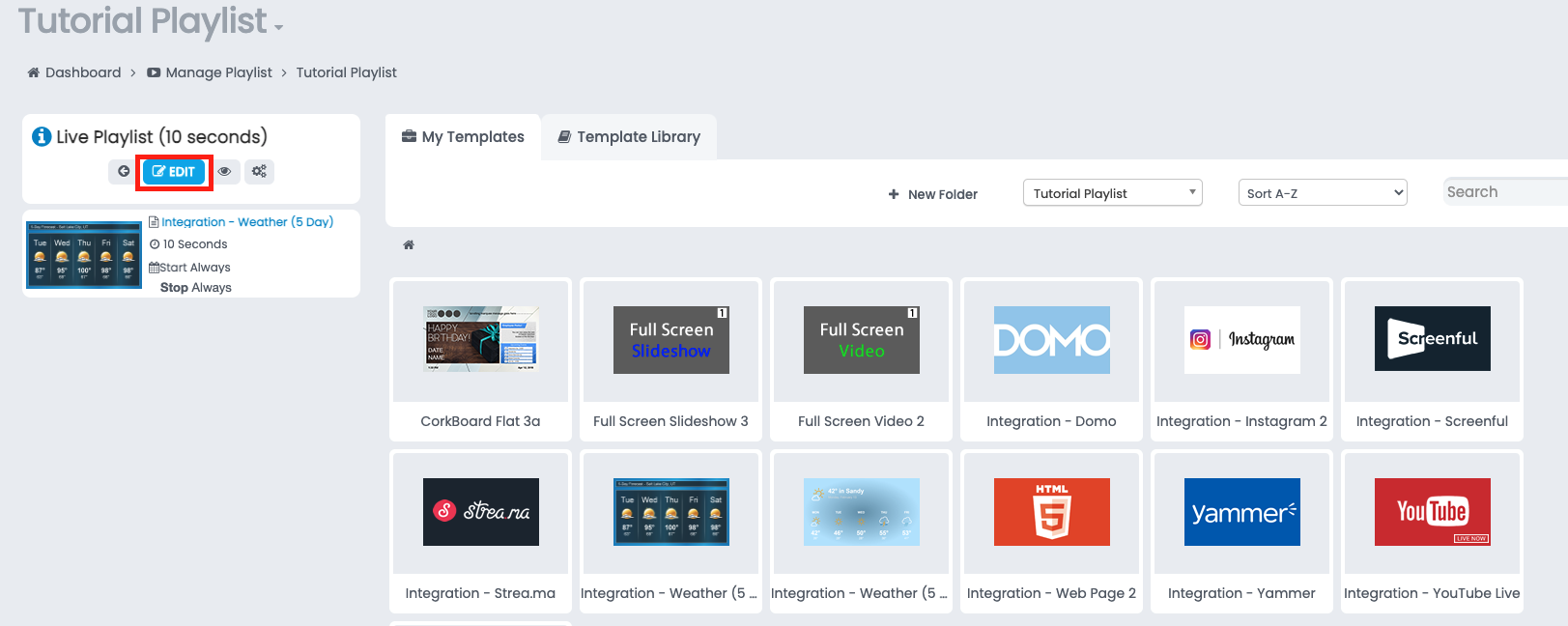Open Integration - Weather (5 Day) playlist item link
This screenshot has width=1568, height=626.
coord(247,222)
